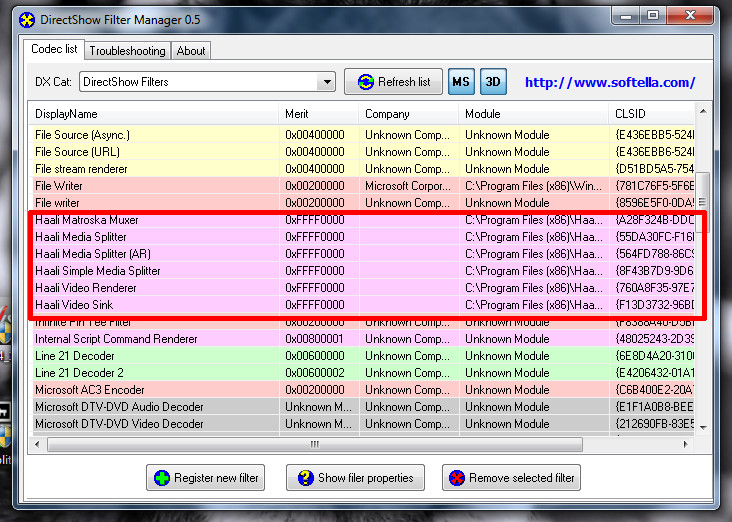Select the File stream renderer row

point(363,169)
